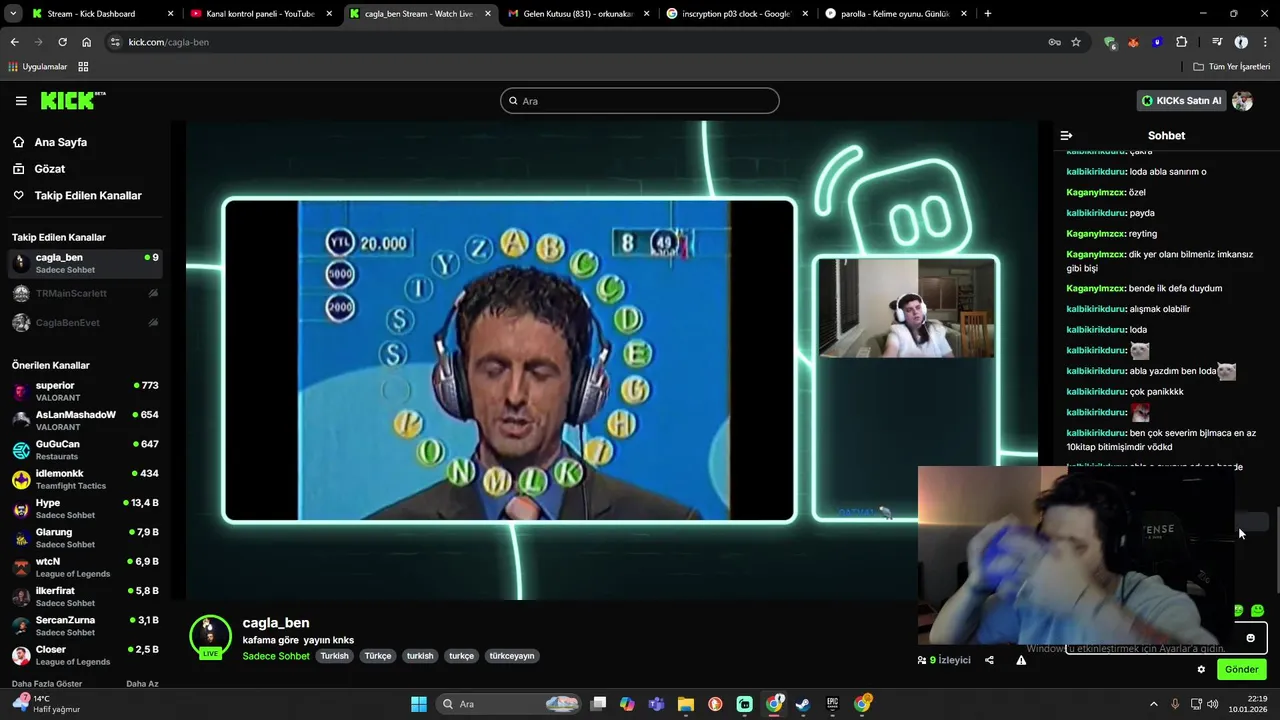
Task: Open the chat emoji picker
Action: pyautogui.click(x=1250, y=638)
